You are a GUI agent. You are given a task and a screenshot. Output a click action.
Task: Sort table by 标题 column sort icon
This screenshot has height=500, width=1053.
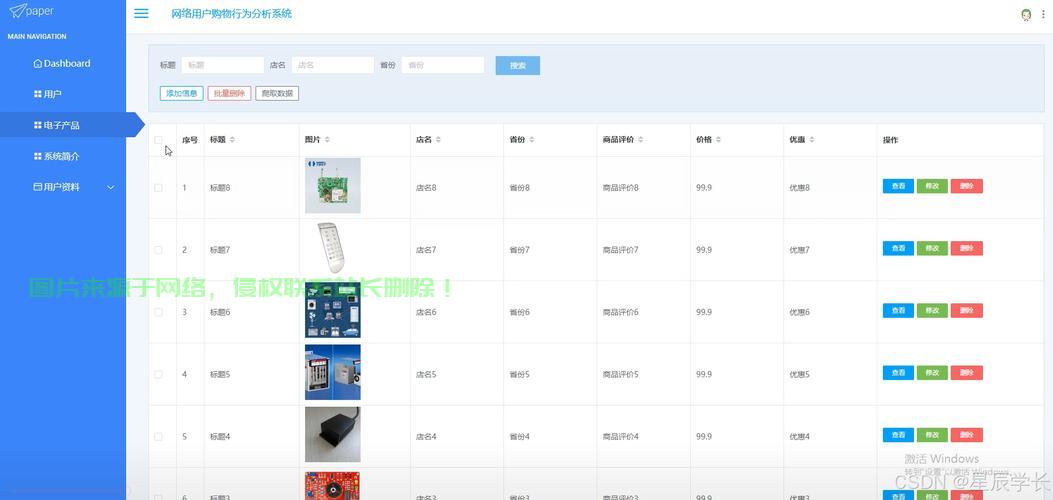(x=233, y=140)
